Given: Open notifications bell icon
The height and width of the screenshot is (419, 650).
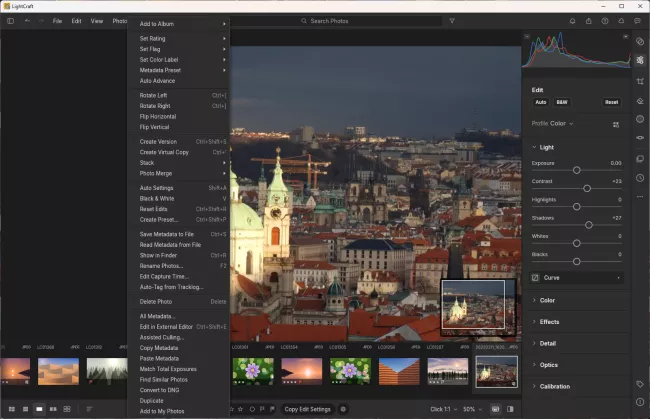Looking at the screenshot, I should 572,21.
